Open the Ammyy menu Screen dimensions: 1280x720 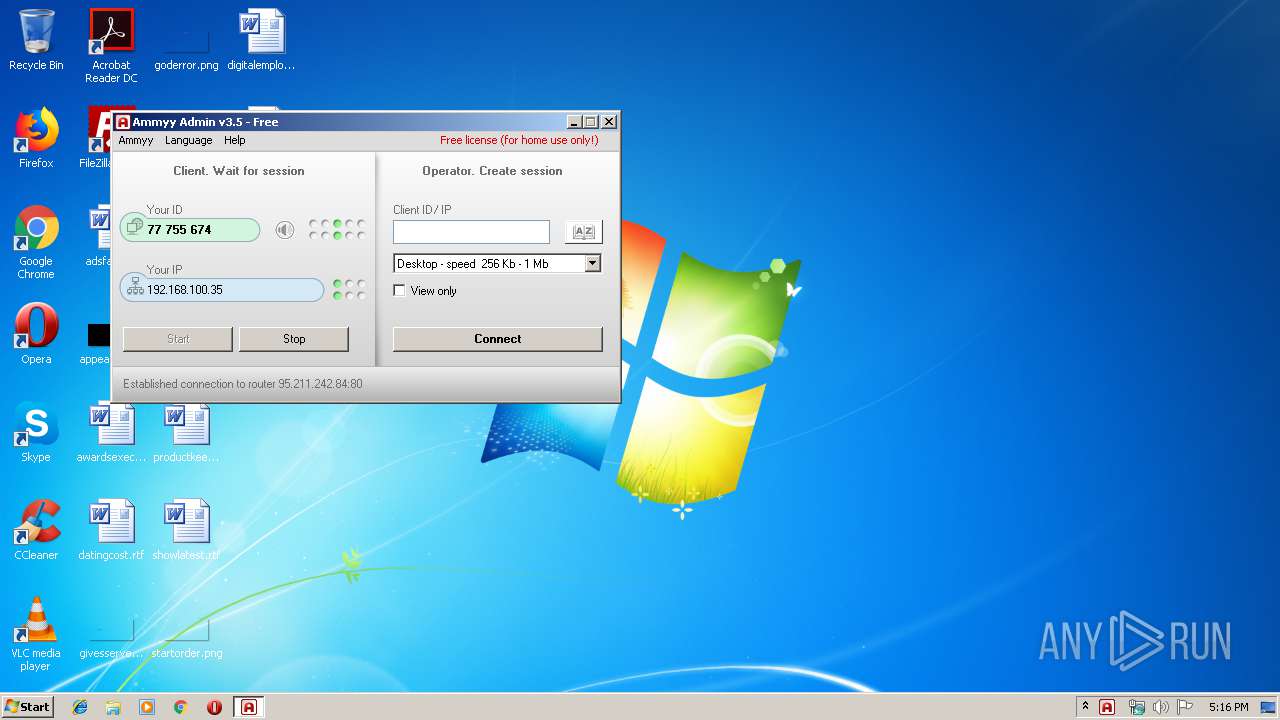pyautogui.click(x=136, y=140)
